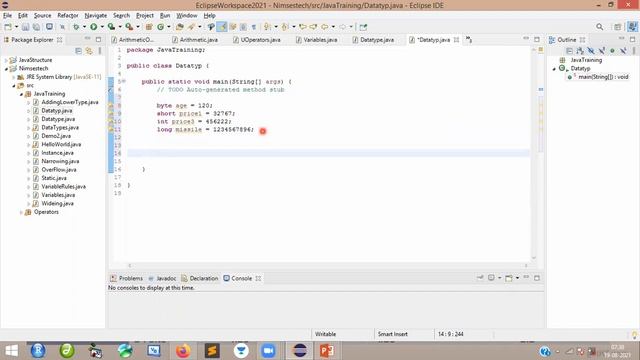The image size is (640, 360).
Task: Open the Source menu
Action: click(x=42, y=16)
